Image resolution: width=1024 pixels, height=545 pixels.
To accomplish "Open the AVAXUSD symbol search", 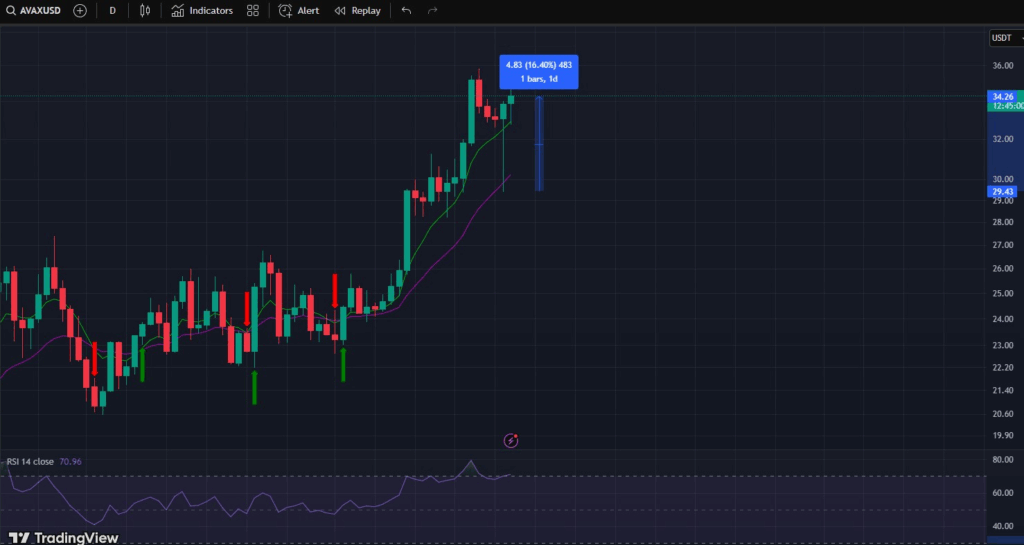I will [x=35, y=10].
